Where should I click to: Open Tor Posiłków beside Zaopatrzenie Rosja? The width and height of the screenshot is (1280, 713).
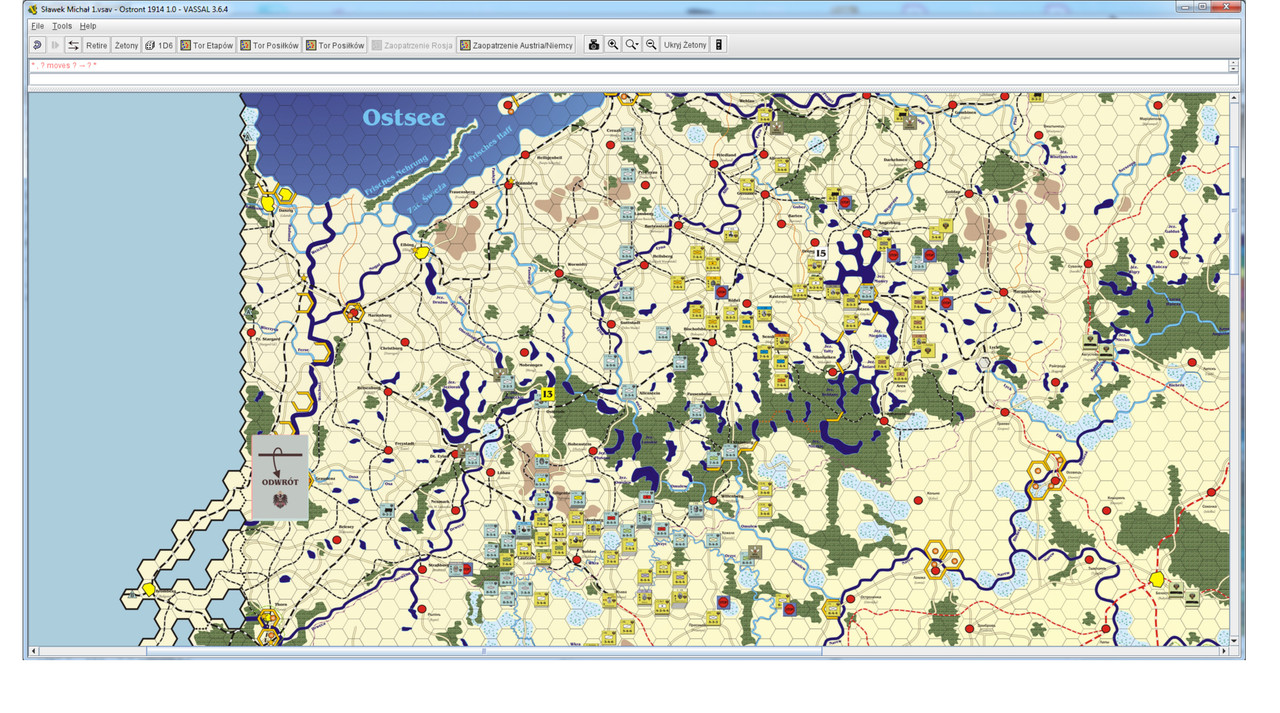336,45
